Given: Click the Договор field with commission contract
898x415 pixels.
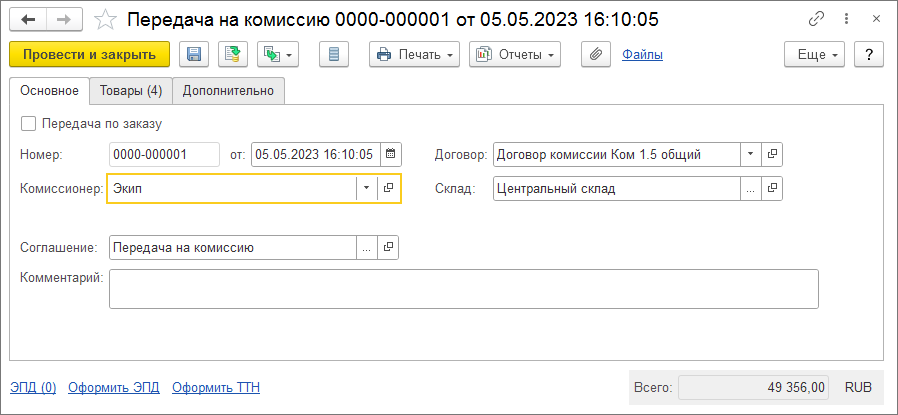Looking at the screenshot, I should (x=617, y=155).
